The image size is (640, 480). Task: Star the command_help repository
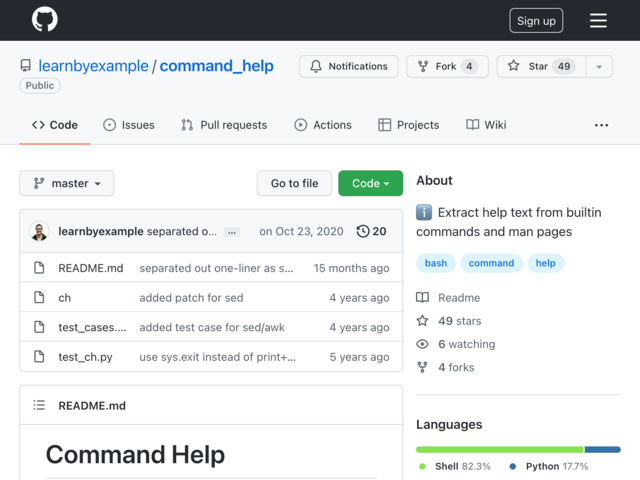point(541,66)
